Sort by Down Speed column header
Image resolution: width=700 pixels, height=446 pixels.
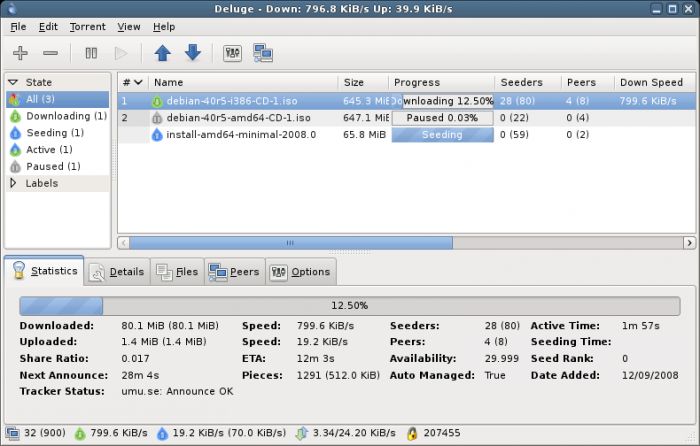pos(655,82)
